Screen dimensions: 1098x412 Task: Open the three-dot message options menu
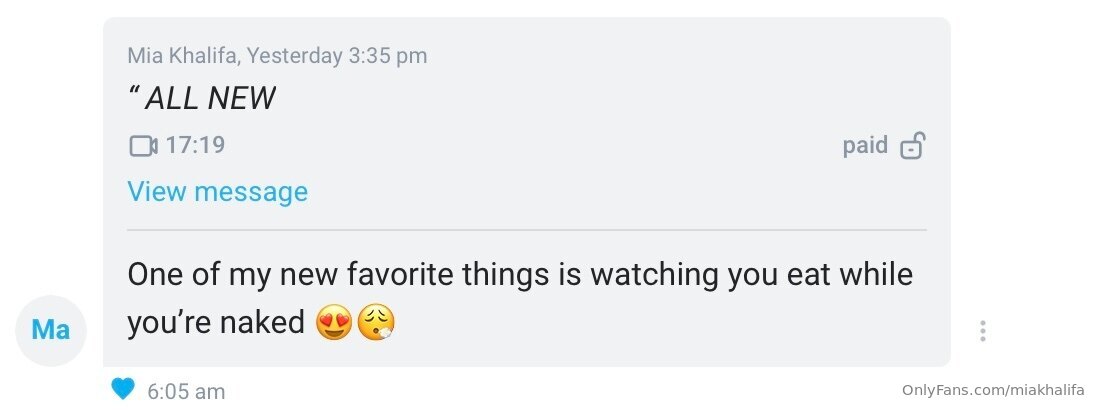pos(983,330)
